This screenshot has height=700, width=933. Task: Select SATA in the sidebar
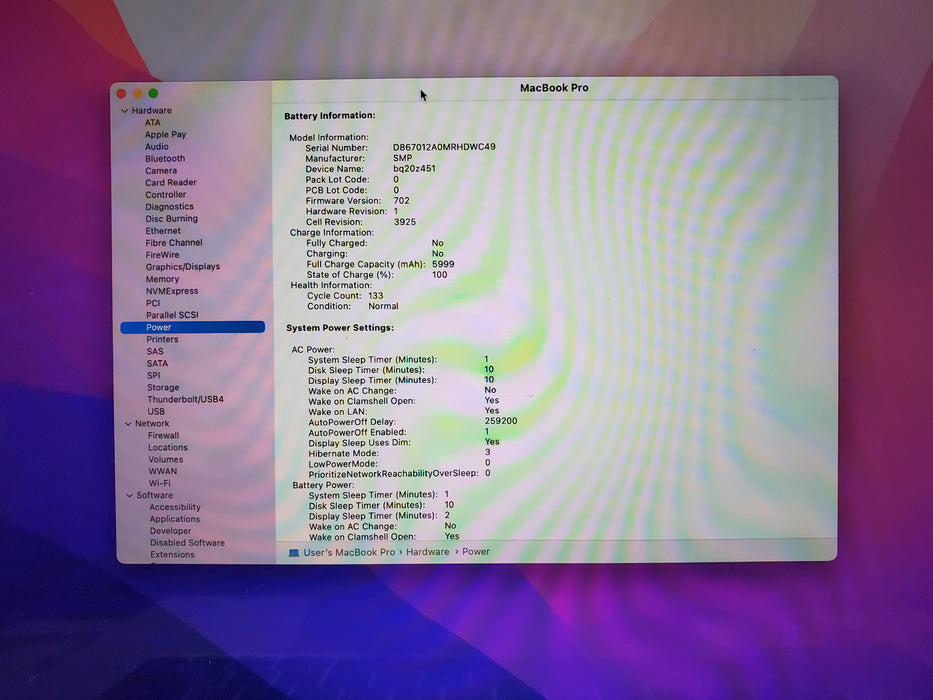pyautogui.click(x=158, y=364)
